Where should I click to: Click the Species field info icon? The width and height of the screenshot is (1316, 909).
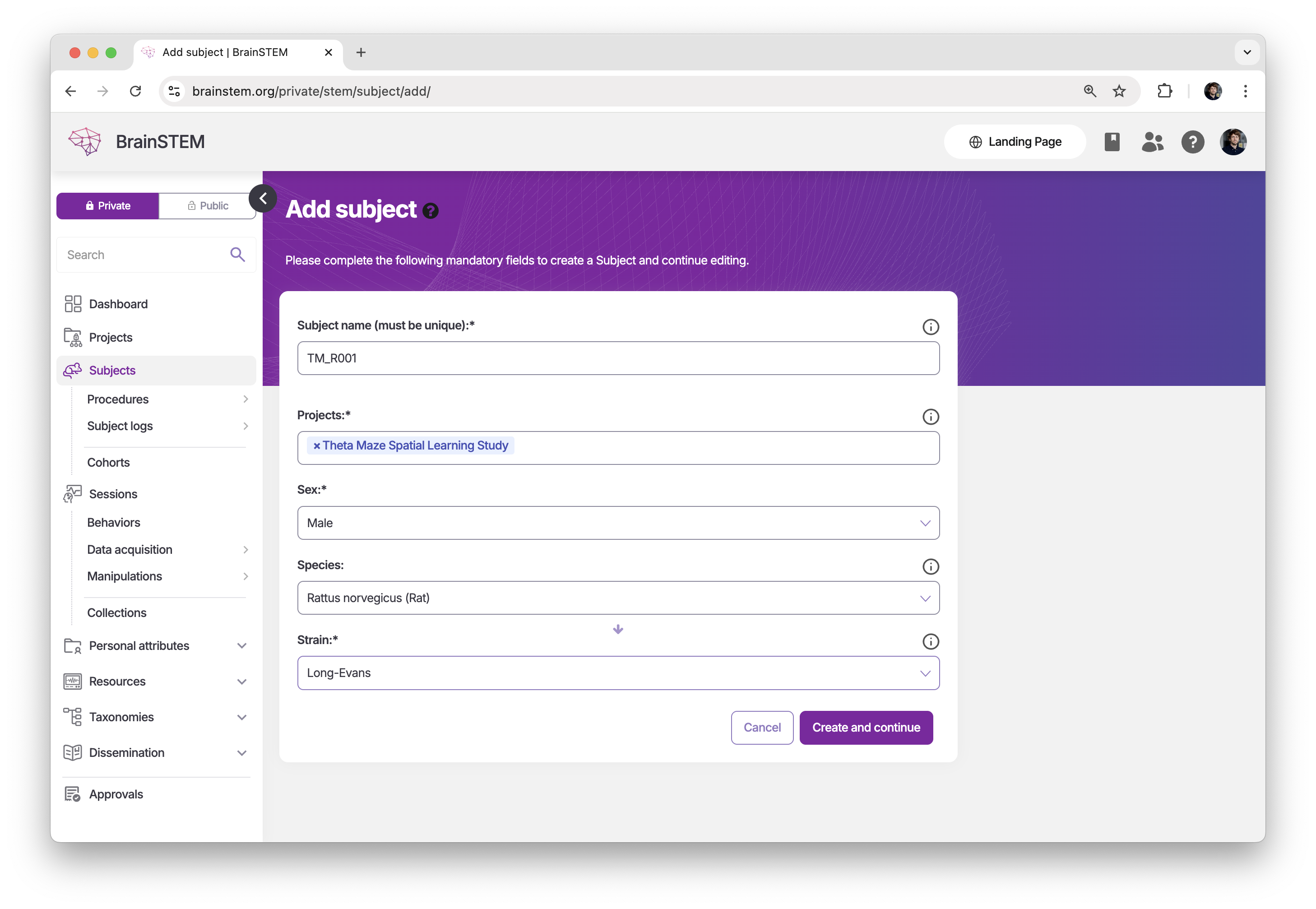click(930, 567)
